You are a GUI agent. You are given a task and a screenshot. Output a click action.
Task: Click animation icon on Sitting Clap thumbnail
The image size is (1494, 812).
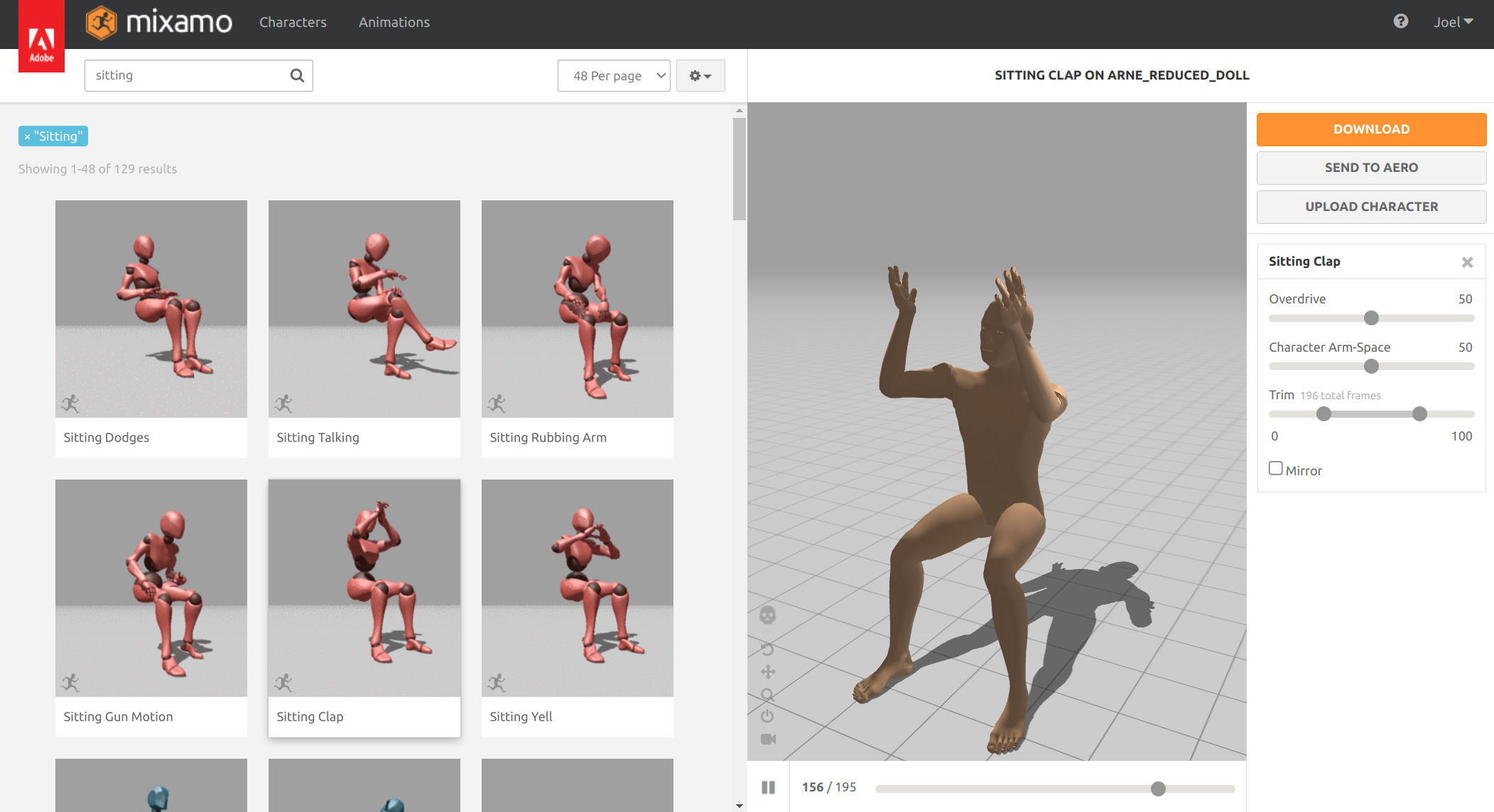click(283, 683)
